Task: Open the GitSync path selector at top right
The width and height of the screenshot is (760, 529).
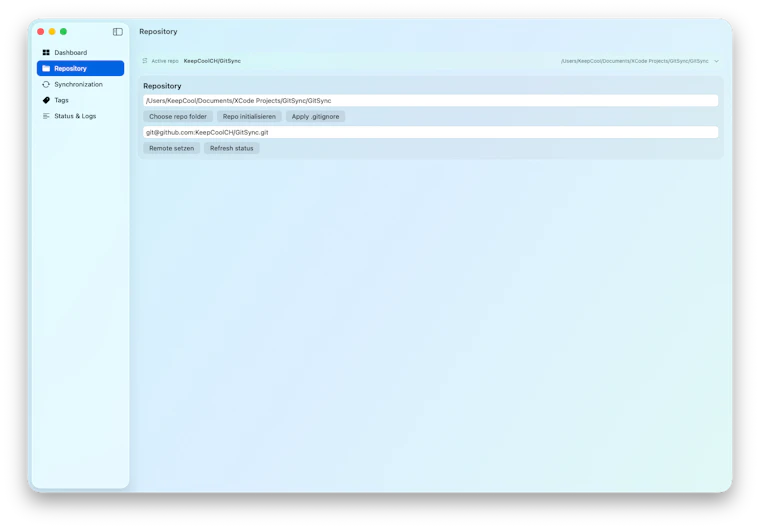Action: point(640,61)
